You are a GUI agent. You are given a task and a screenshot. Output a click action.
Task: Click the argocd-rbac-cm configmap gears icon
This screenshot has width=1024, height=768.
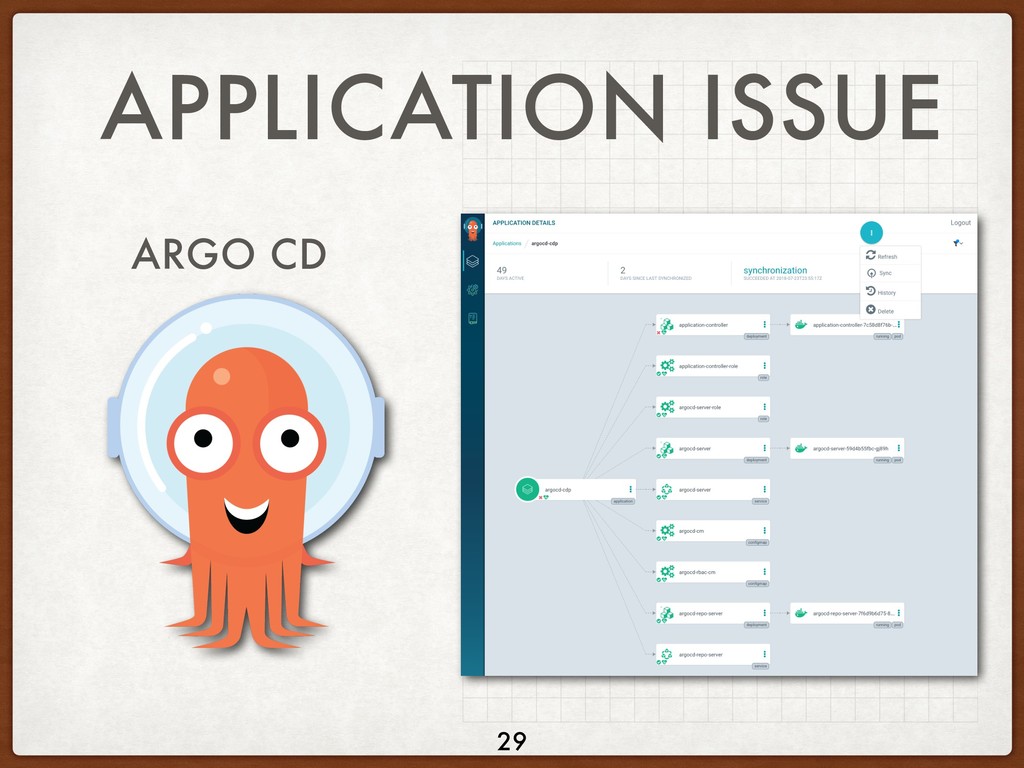click(667, 571)
